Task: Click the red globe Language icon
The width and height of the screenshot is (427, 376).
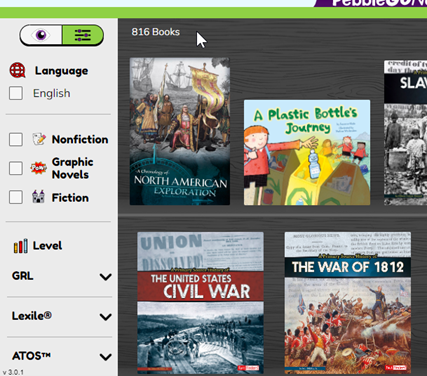Action: pos(17,70)
